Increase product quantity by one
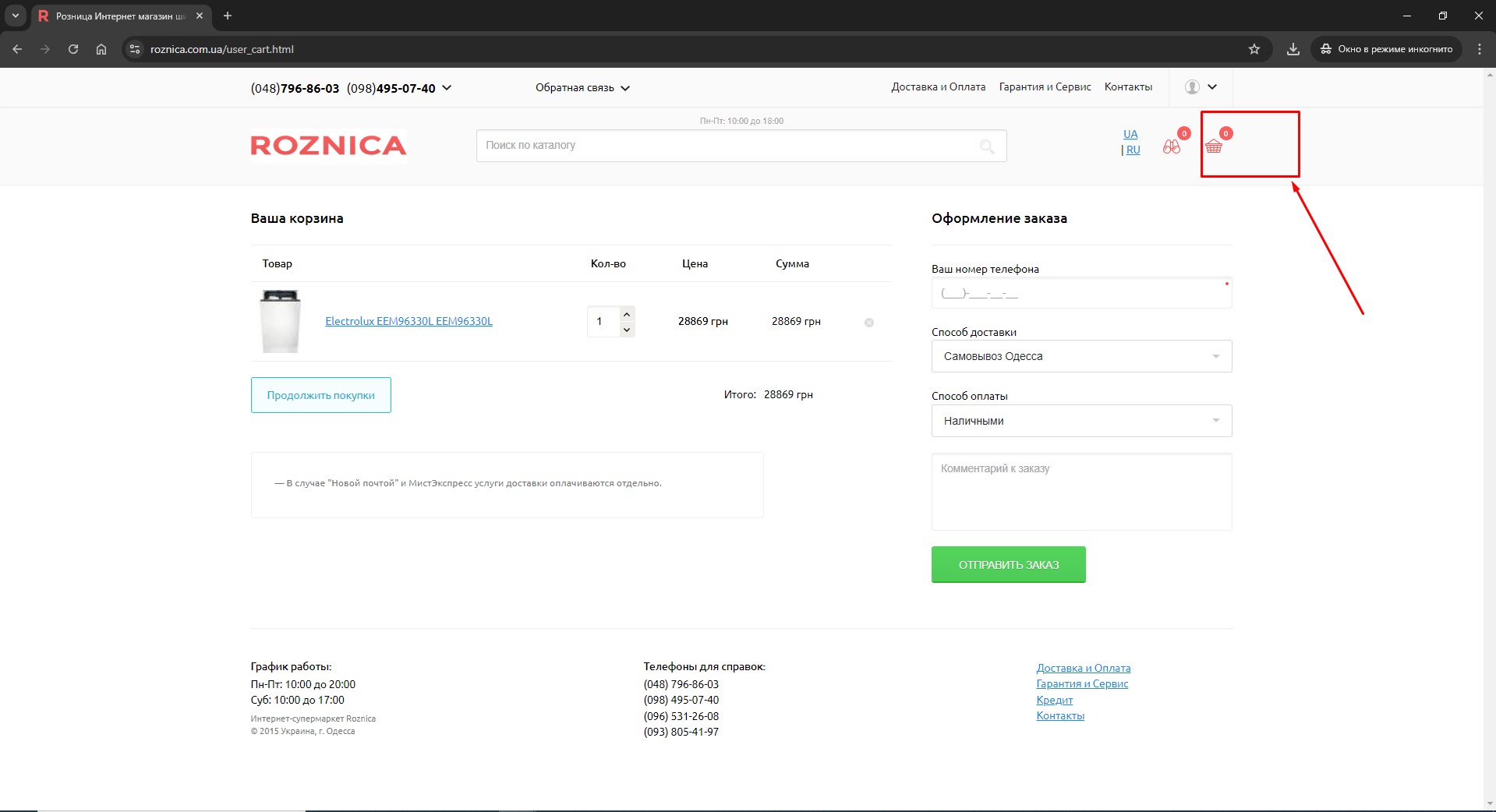Viewport: 1496px width, 812px height. [627, 313]
